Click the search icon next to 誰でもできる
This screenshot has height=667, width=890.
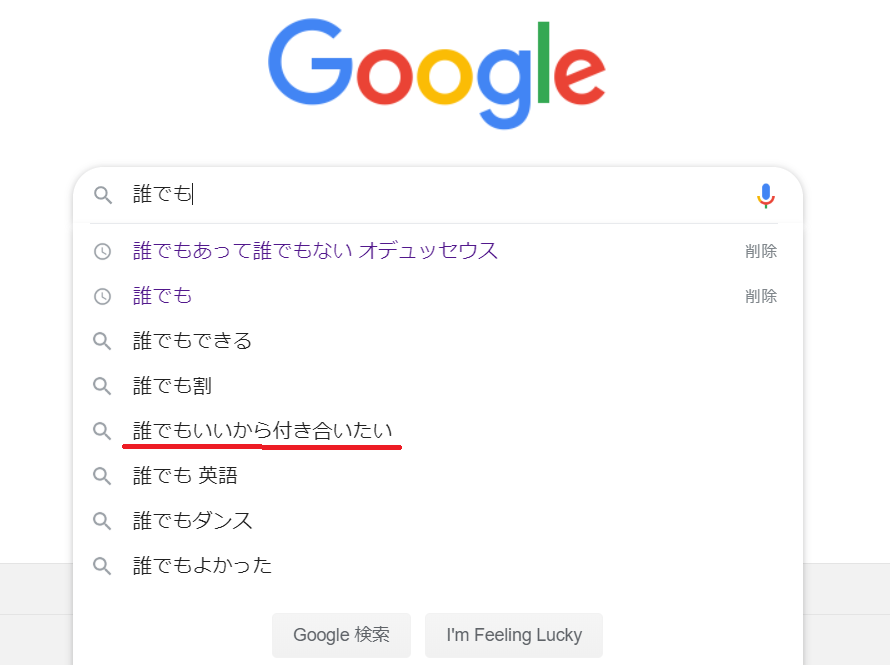(x=102, y=341)
